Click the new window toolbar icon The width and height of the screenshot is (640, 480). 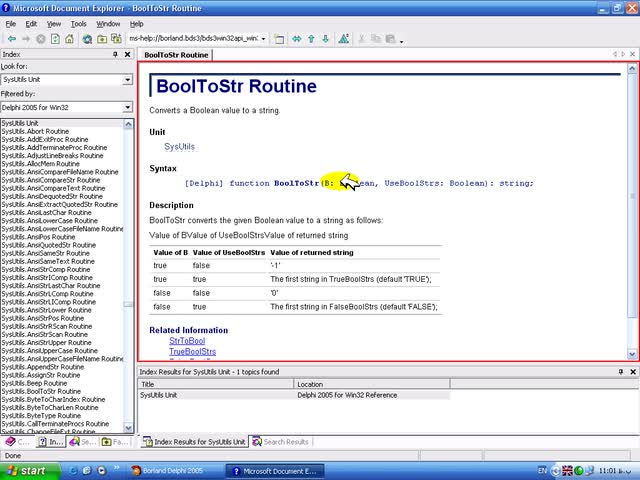[279, 39]
